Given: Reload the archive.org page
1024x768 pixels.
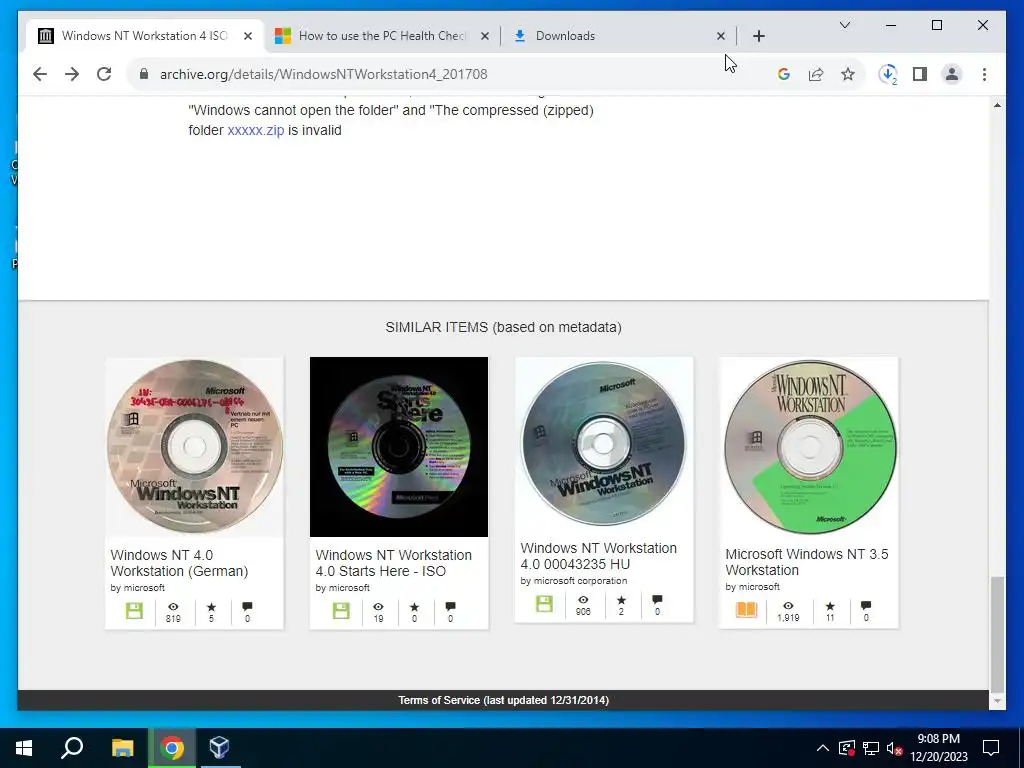Looking at the screenshot, I should [x=104, y=74].
